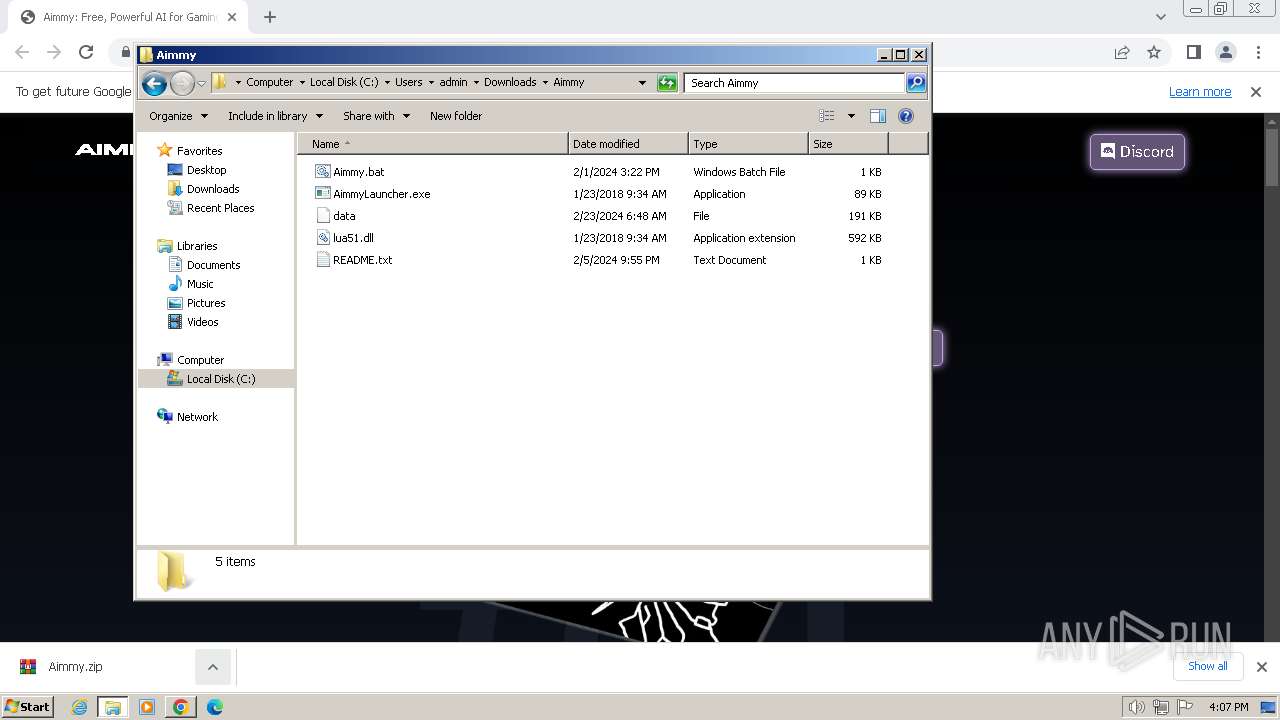Image resolution: width=1280 pixels, height=720 pixels.
Task: Open Libraries in navigation pane
Action: tap(197, 246)
